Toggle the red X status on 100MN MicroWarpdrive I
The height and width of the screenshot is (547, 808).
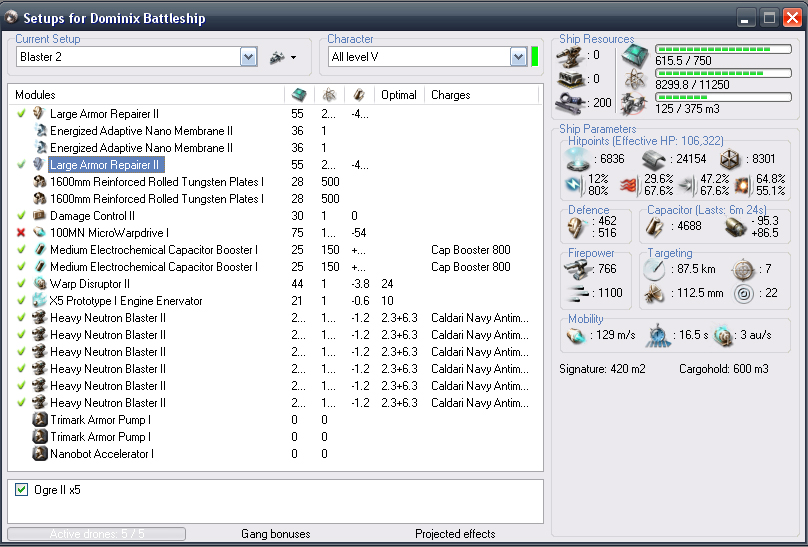pyautogui.click(x=21, y=233)
